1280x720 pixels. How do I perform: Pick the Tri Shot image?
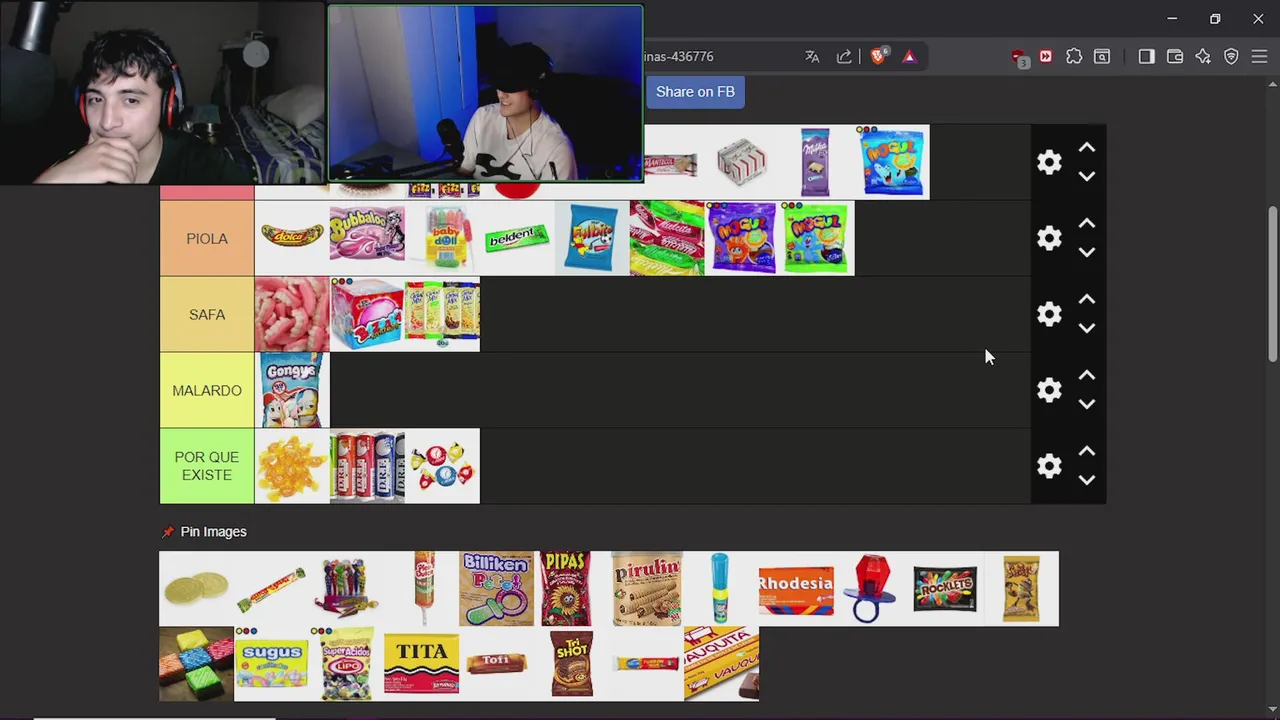[x=571, y=664]
